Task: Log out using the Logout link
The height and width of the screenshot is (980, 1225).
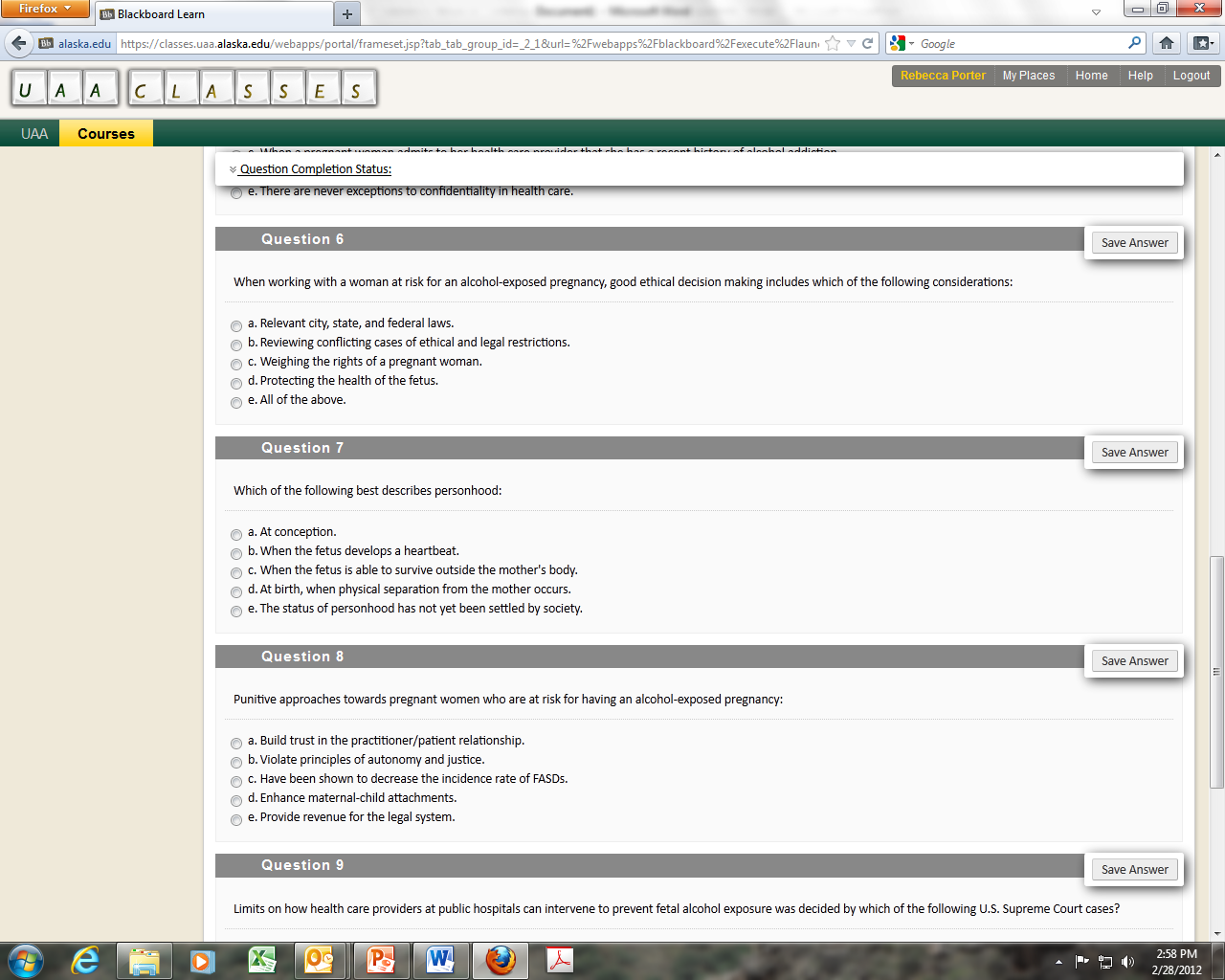Action: point(1192,76)
